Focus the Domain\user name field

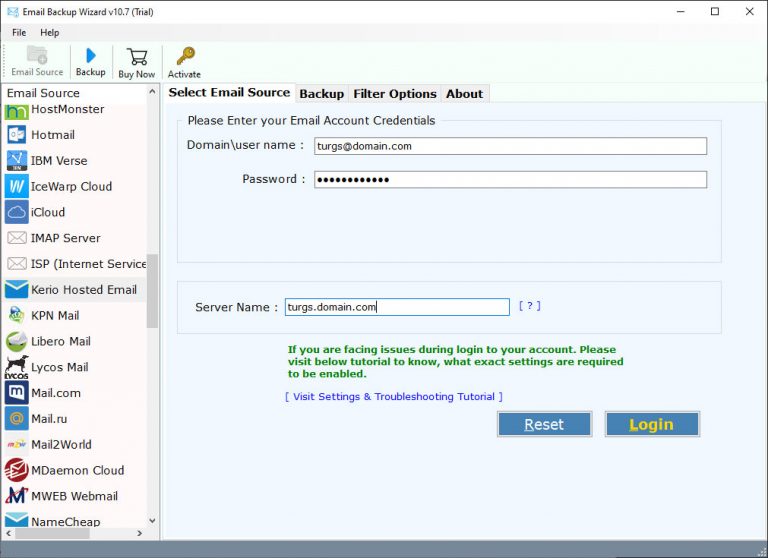(510, 146)
